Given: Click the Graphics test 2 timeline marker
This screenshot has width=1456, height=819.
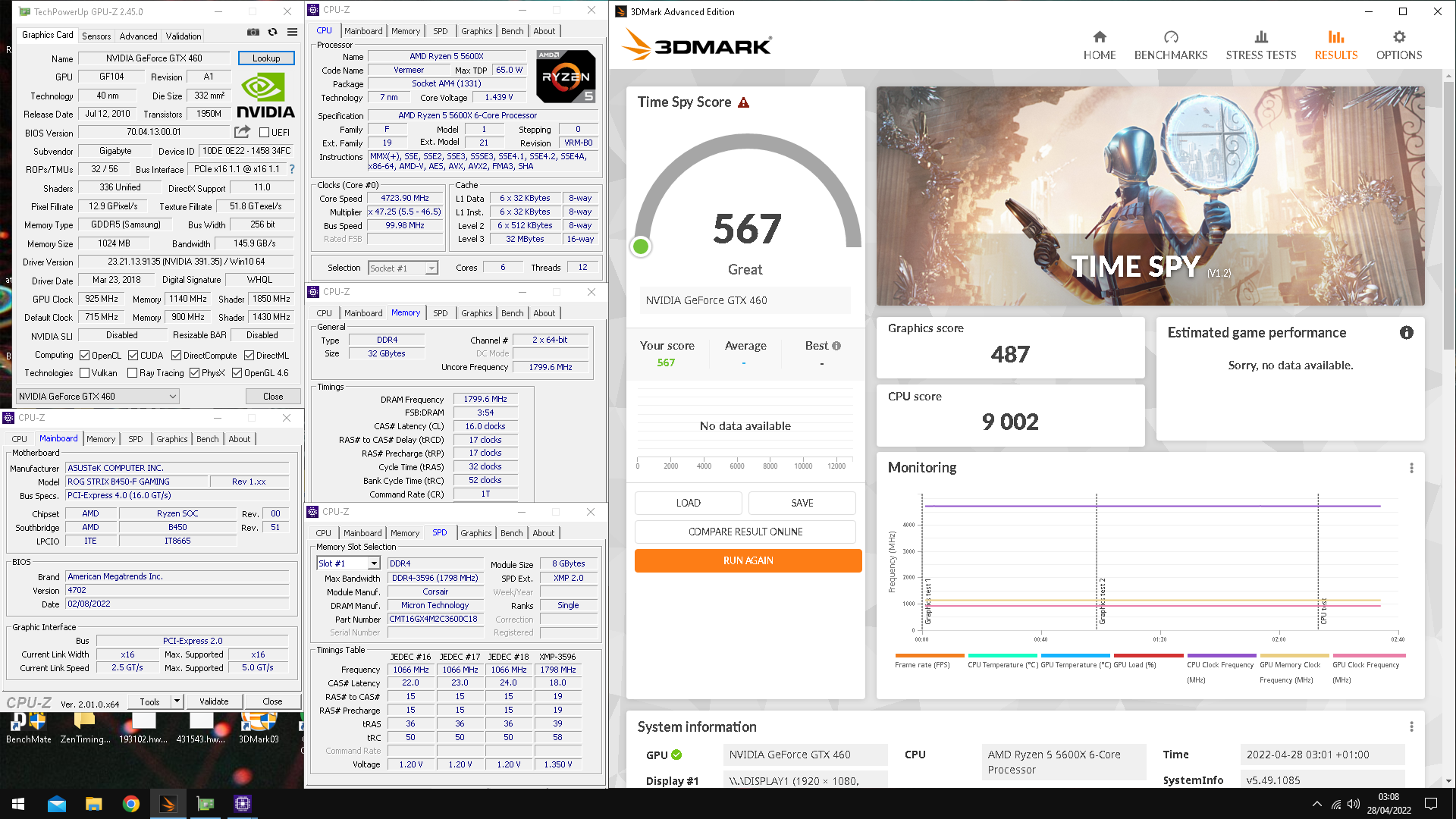Looking at the screenshot, I should click(1097, 561).
